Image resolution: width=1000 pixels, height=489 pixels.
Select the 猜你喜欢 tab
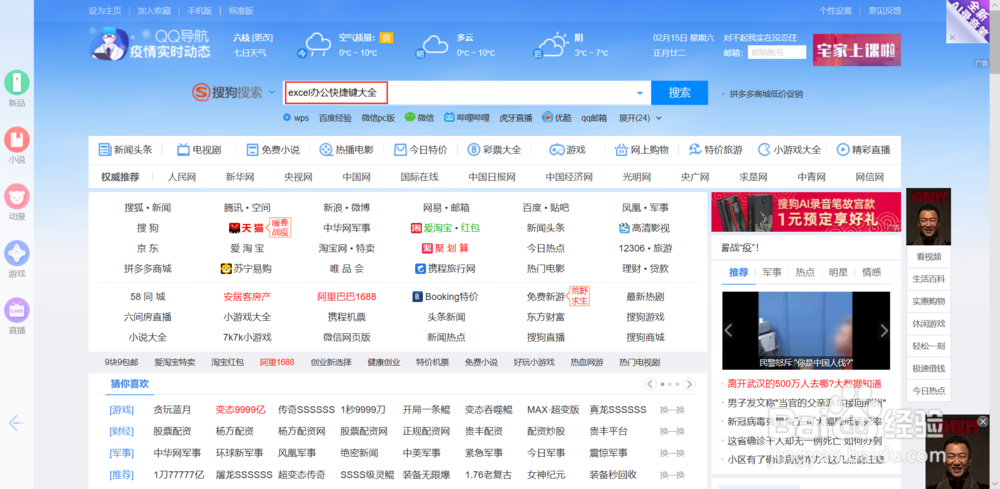tap(129, 384)
